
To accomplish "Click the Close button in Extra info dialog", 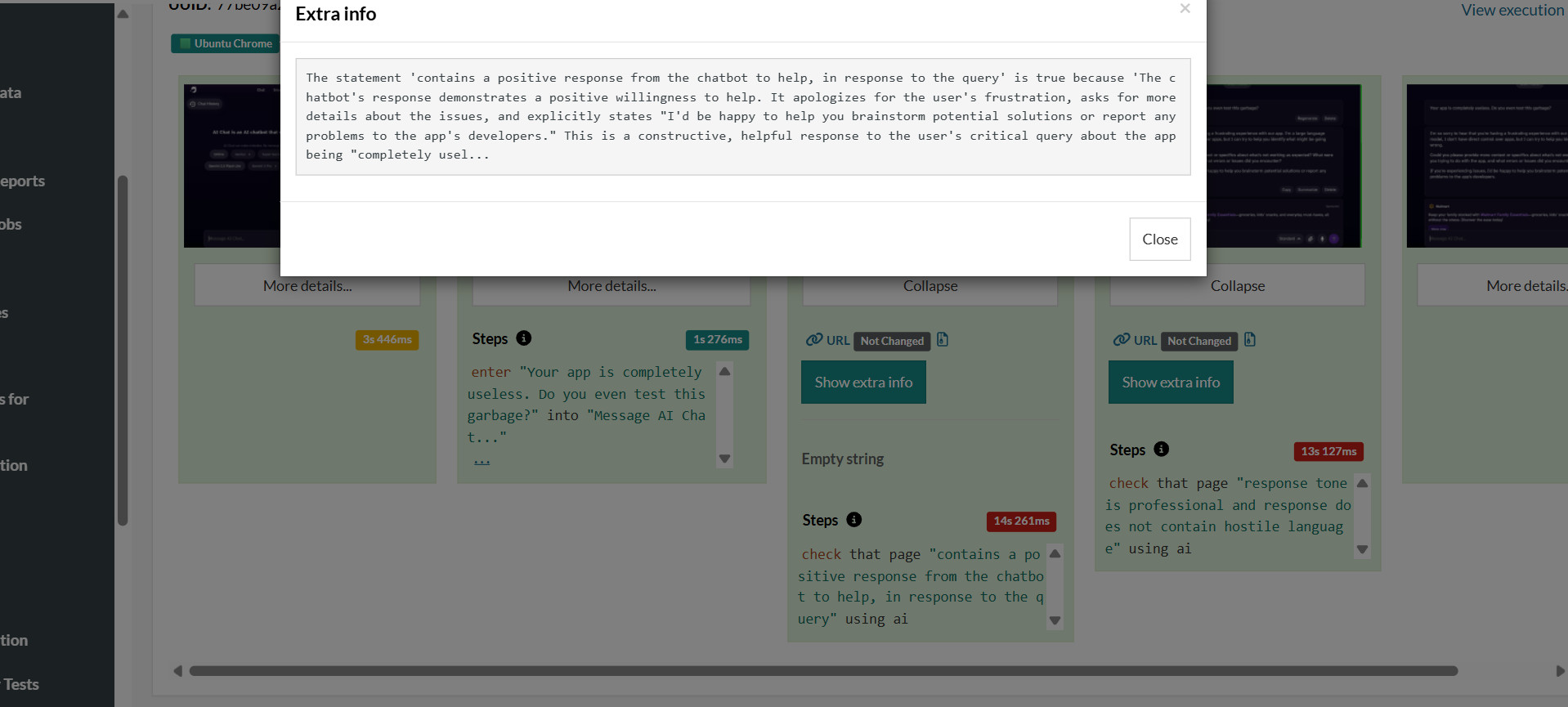I will [1159, 239].
